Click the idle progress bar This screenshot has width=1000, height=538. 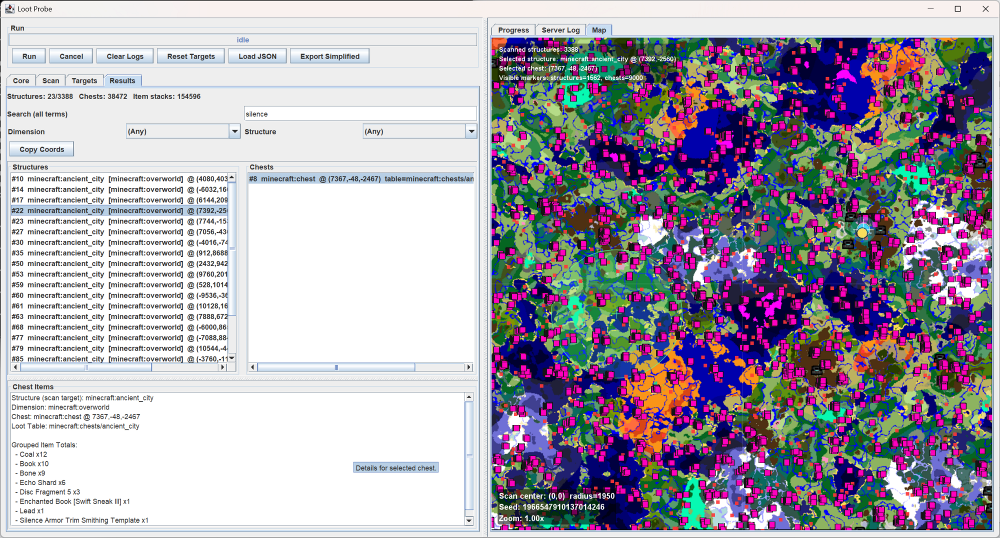[x=242, y=40]
